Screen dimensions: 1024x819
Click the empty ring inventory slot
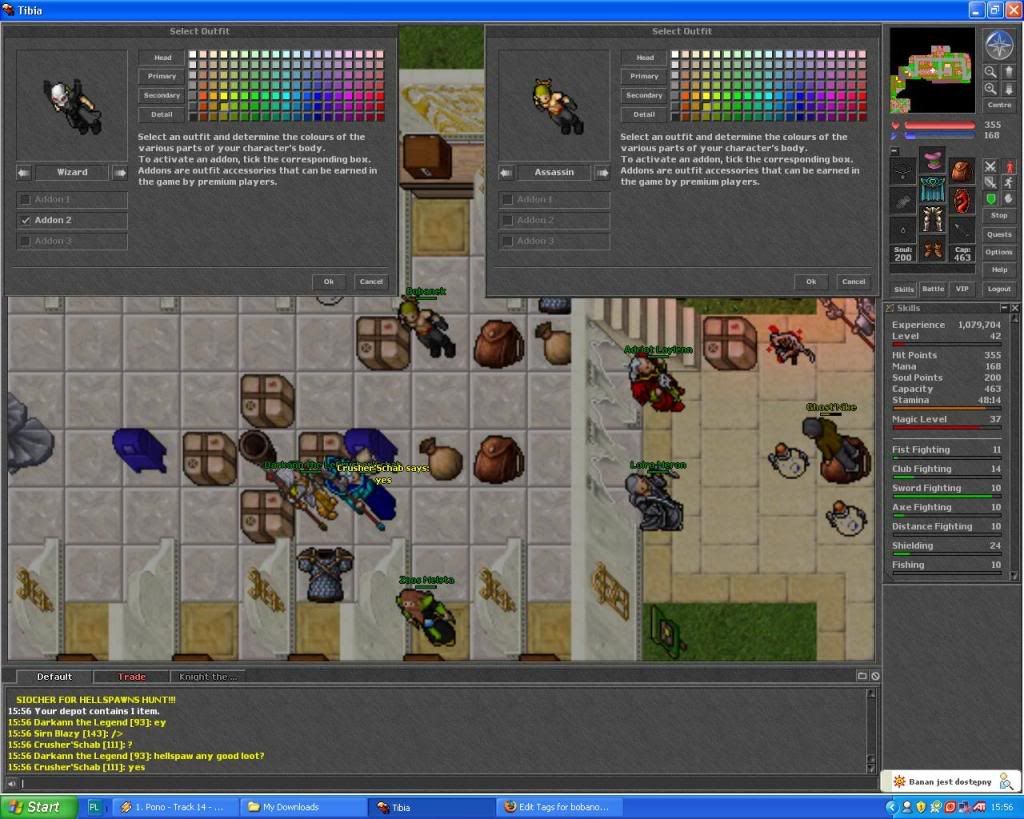coord(903,231)
